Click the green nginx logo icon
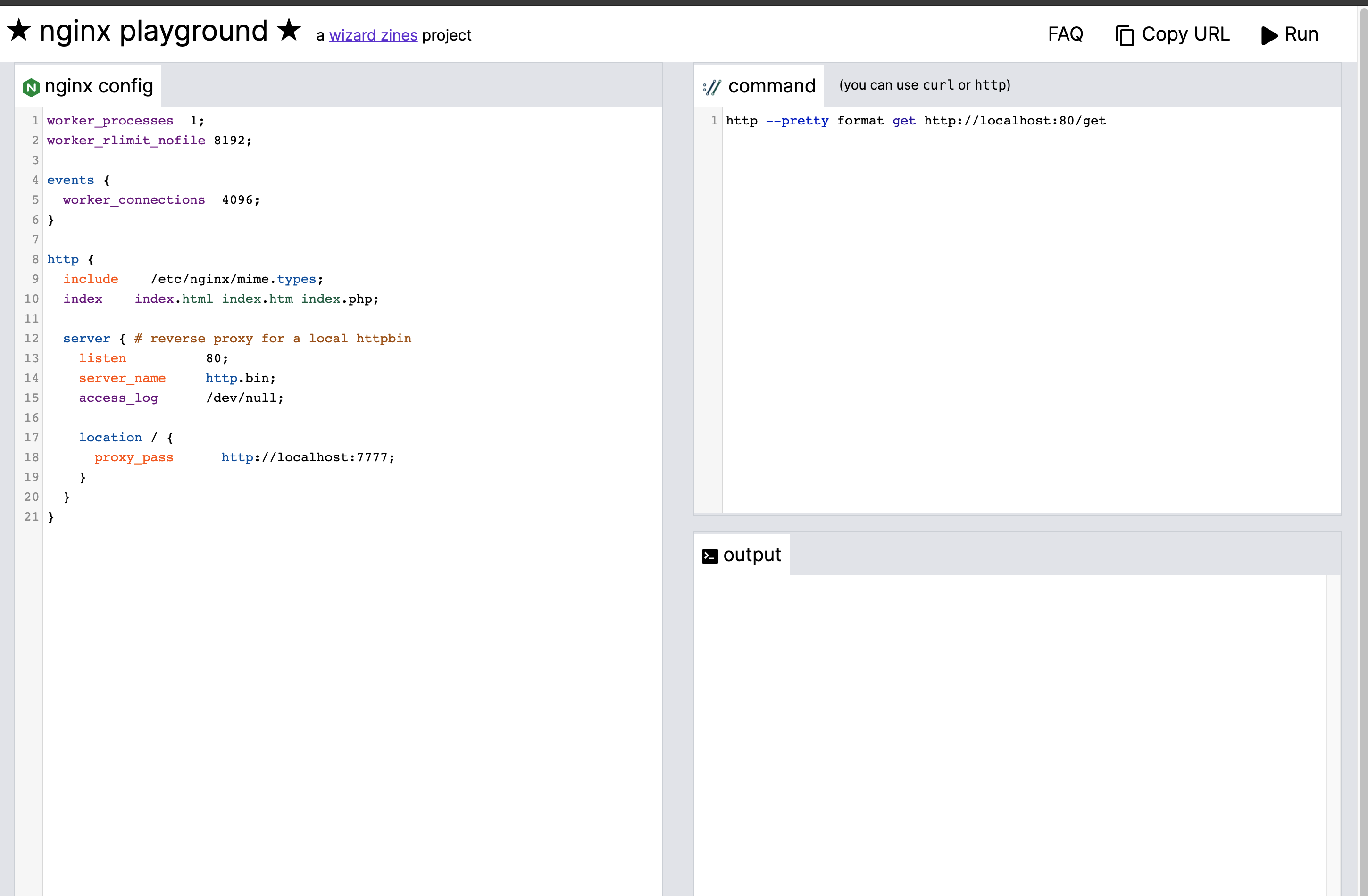 (x=31, y=87)
